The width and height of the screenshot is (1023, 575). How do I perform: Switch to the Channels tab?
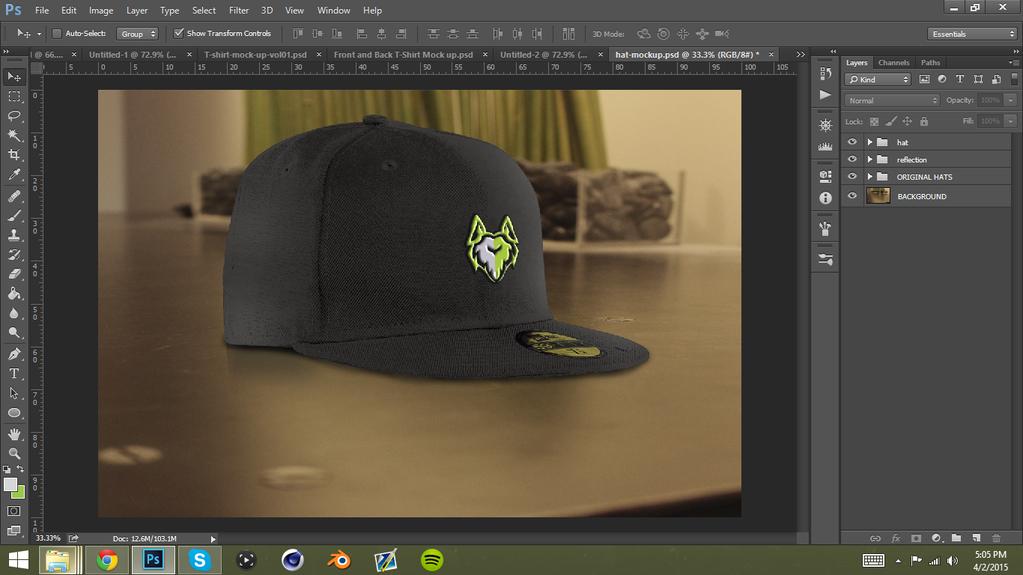(x=893, y=63)
